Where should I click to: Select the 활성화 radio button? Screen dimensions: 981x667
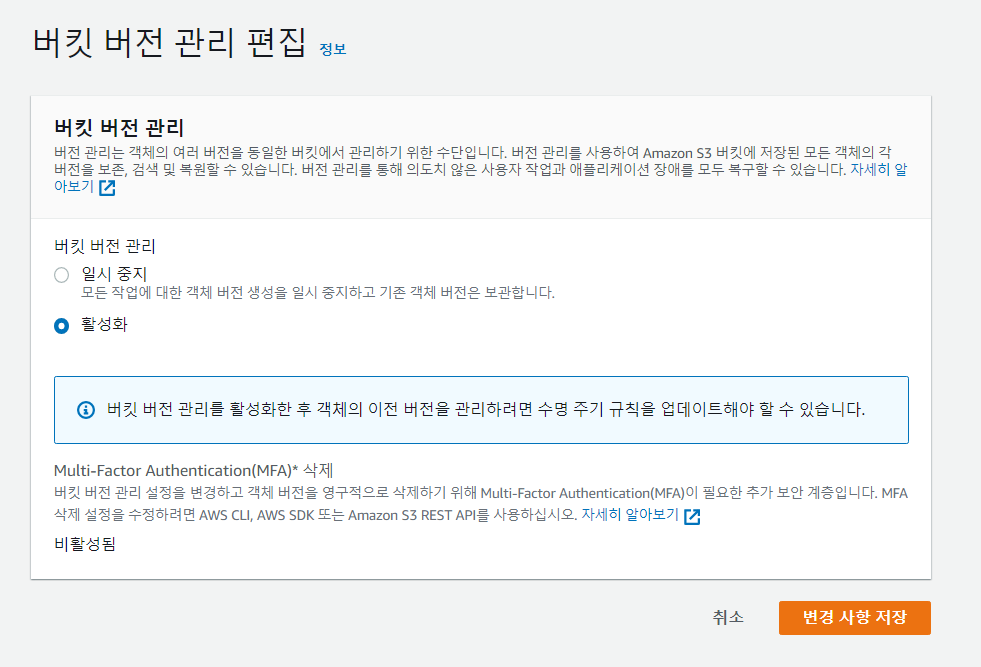(61, 326)
